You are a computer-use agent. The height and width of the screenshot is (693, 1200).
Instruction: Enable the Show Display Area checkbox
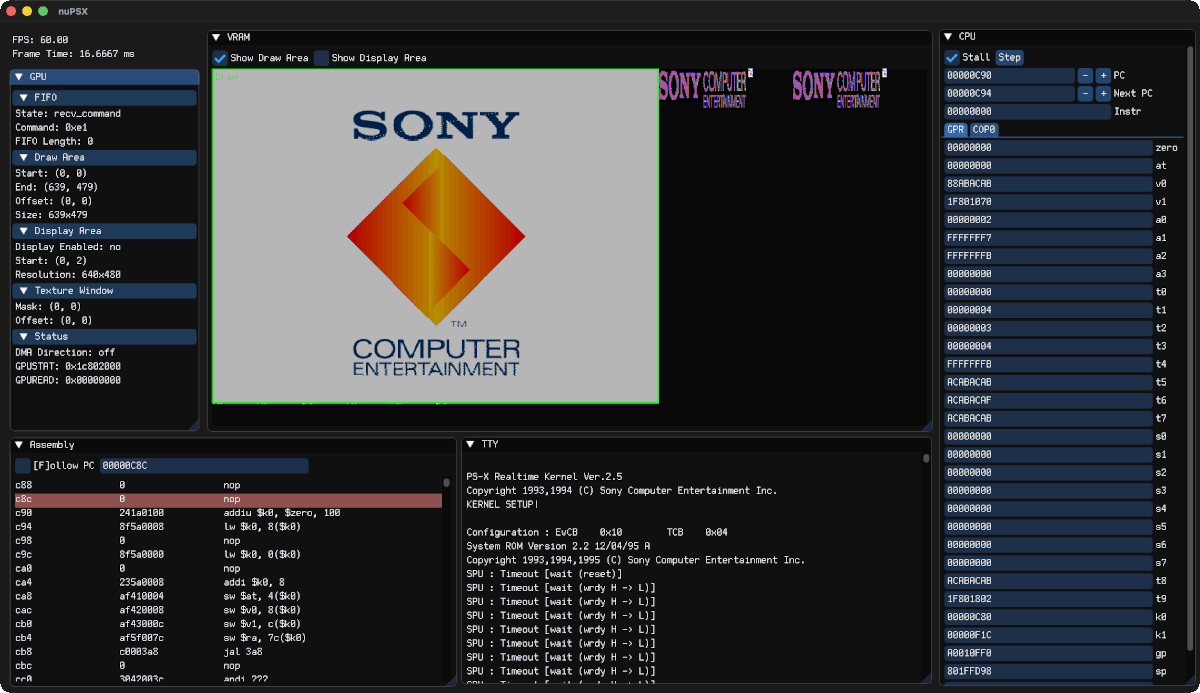pyautogui.click(x=322, y=58)
